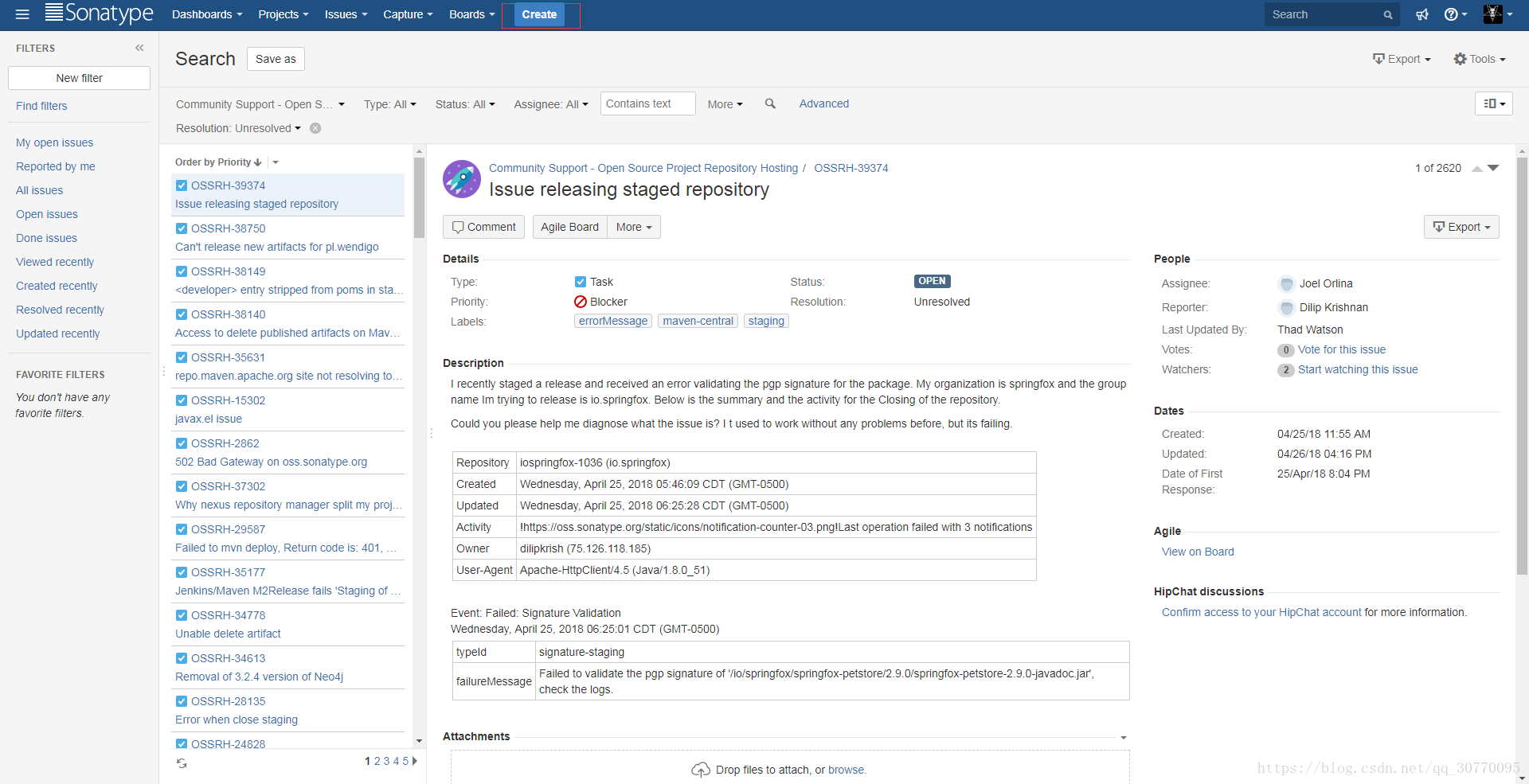The height and width of the screenshot is (784, 1529).
Task: Click the Save as button
Action: coord(276,59)
